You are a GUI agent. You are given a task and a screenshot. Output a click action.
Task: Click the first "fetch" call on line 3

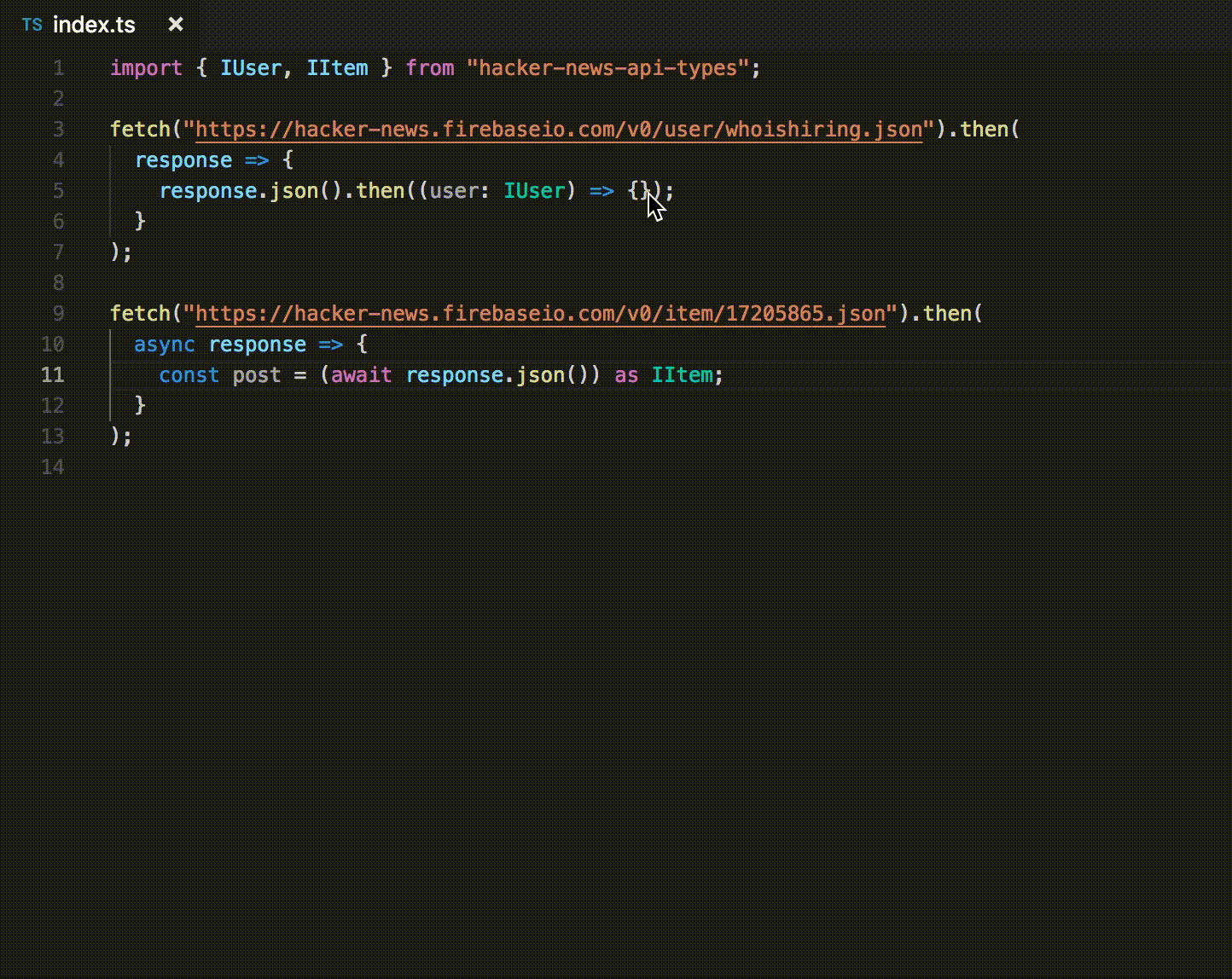141,130
